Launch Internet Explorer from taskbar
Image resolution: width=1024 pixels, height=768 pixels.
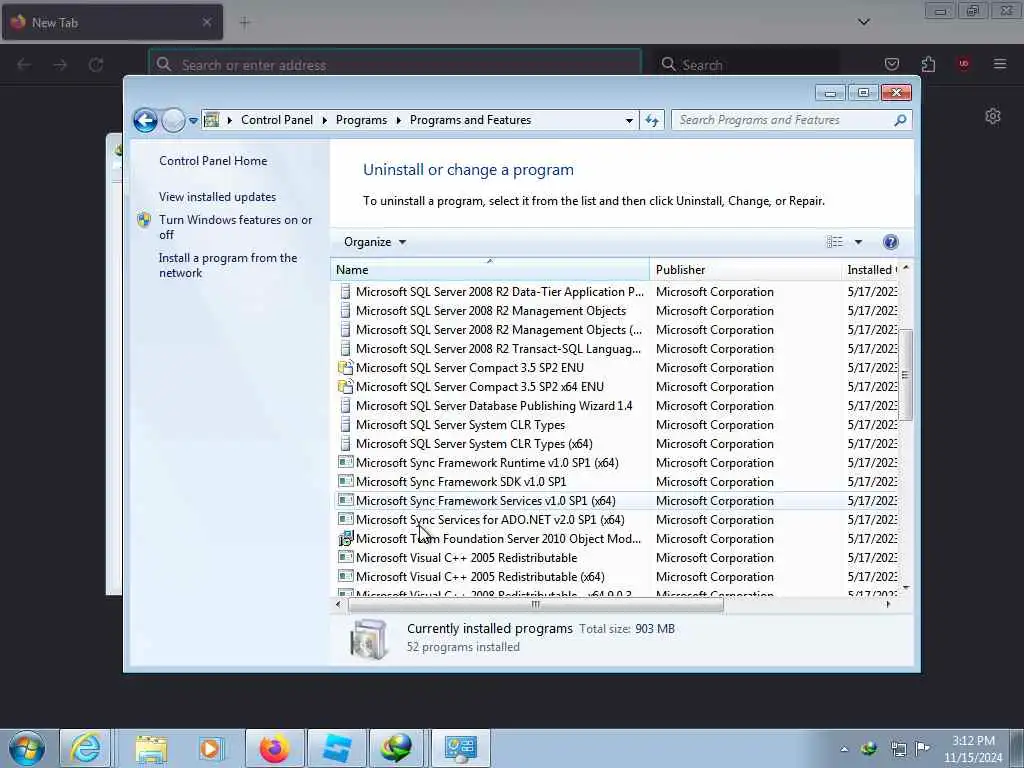86,748
